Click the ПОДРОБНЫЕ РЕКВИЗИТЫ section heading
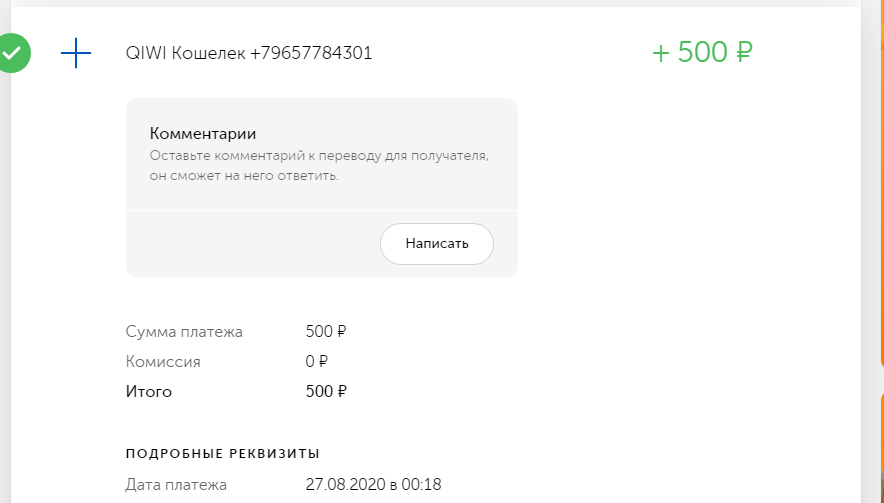Image resolution: width=884 pixels, height=503 pixels. click(x=223, y=454)
